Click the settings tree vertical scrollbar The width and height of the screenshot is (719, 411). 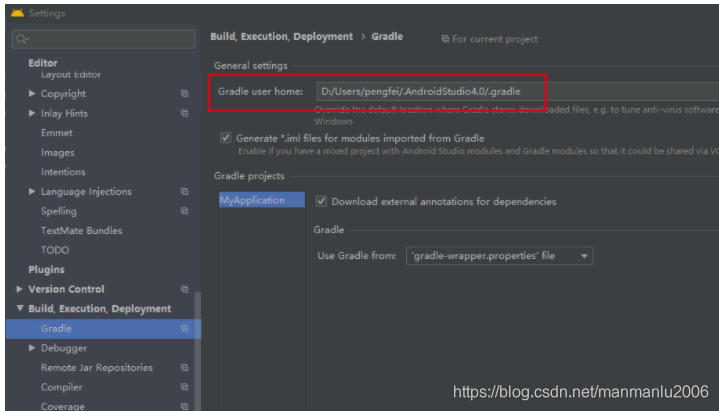click(x=198, y=349)
